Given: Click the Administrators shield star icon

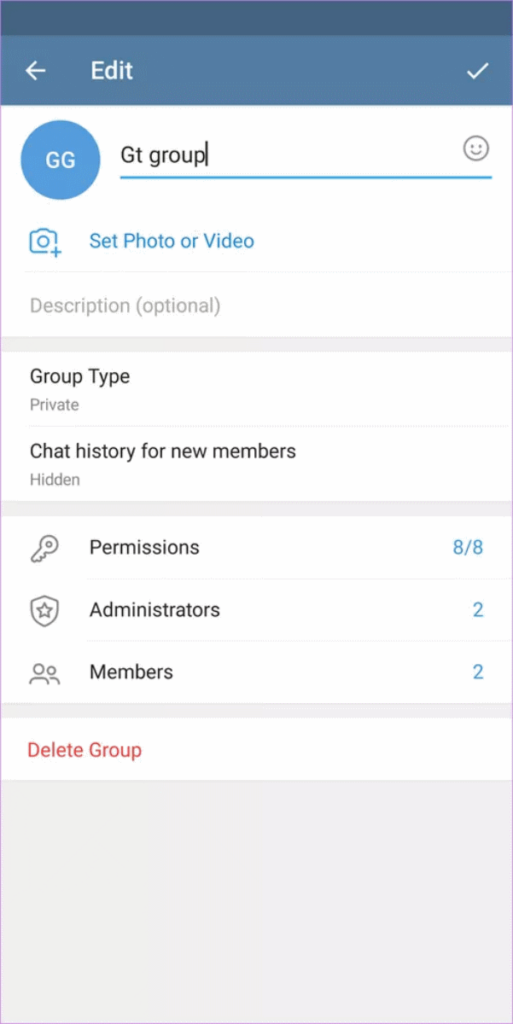Looking at the screenshot, I should (44, 610).
